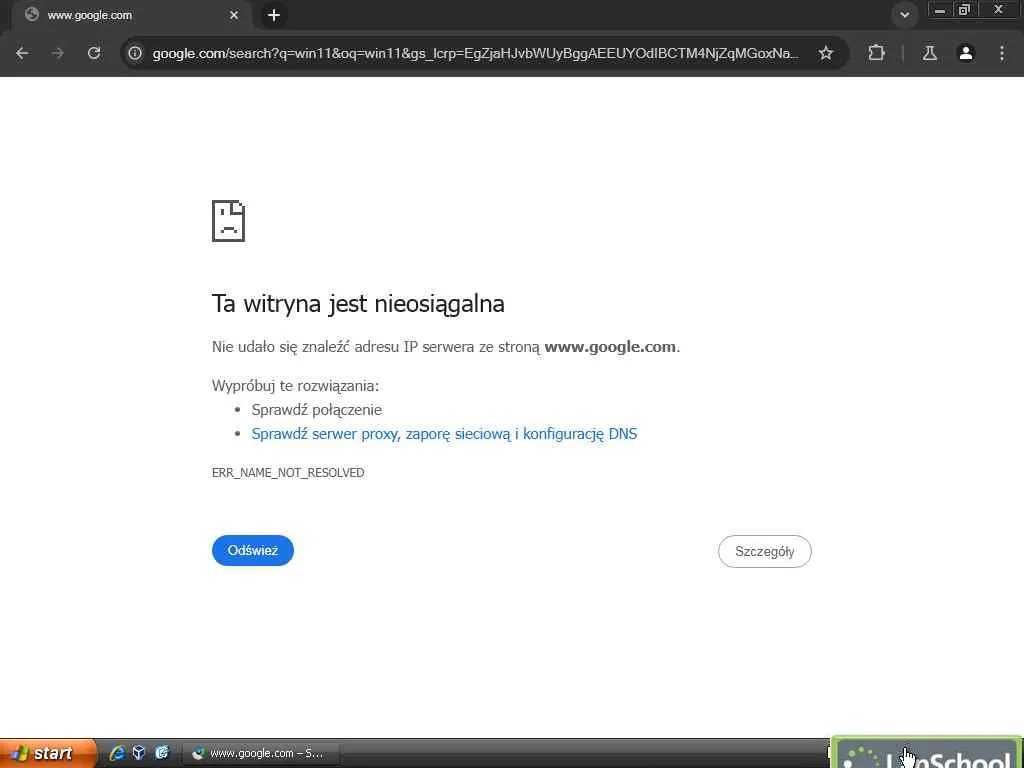Screen dimensions: 1024x768
Task: Minimize the Chrome window
Action: [x=940, y=10]
